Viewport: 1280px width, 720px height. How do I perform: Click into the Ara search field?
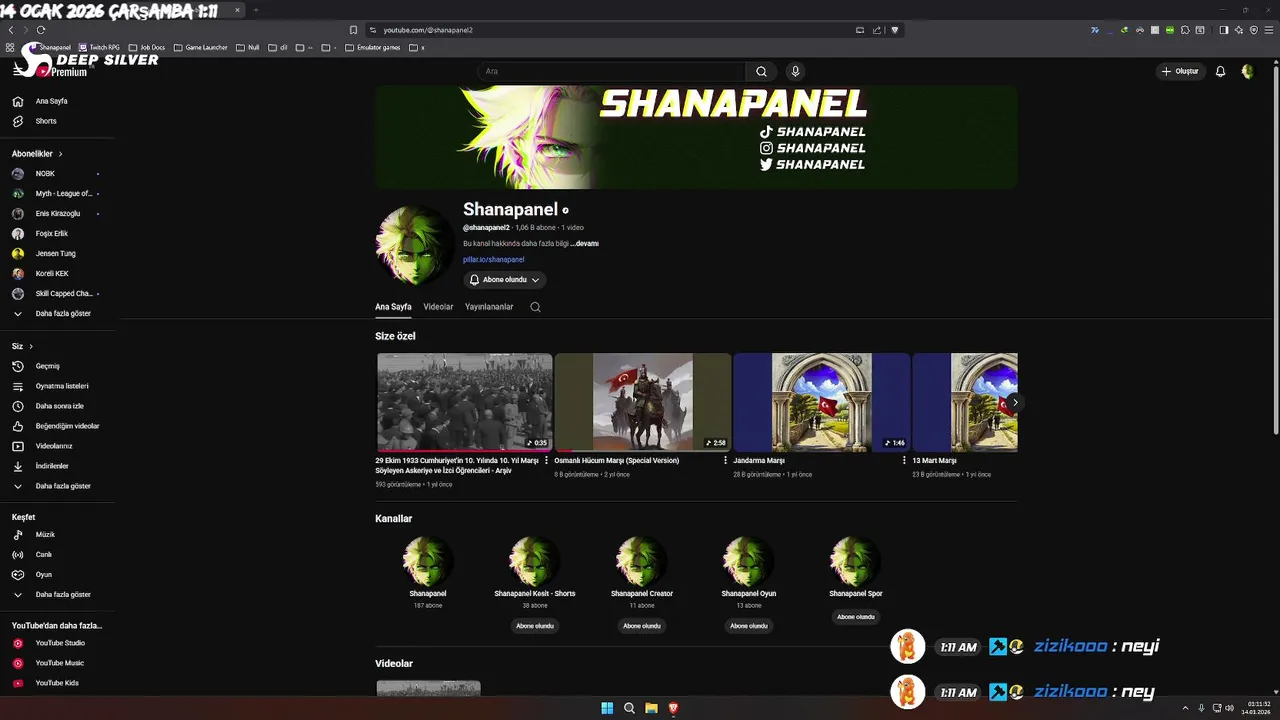[x=612, y=71]
